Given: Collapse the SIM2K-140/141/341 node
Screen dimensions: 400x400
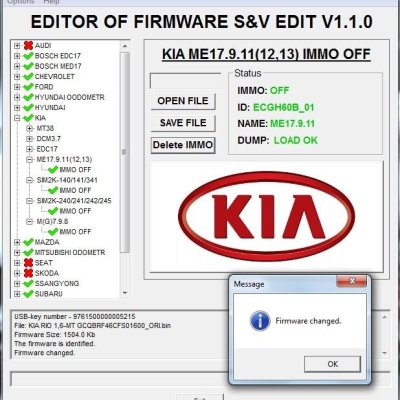Looking at the screenshot, I should click(x=30, y=180).
